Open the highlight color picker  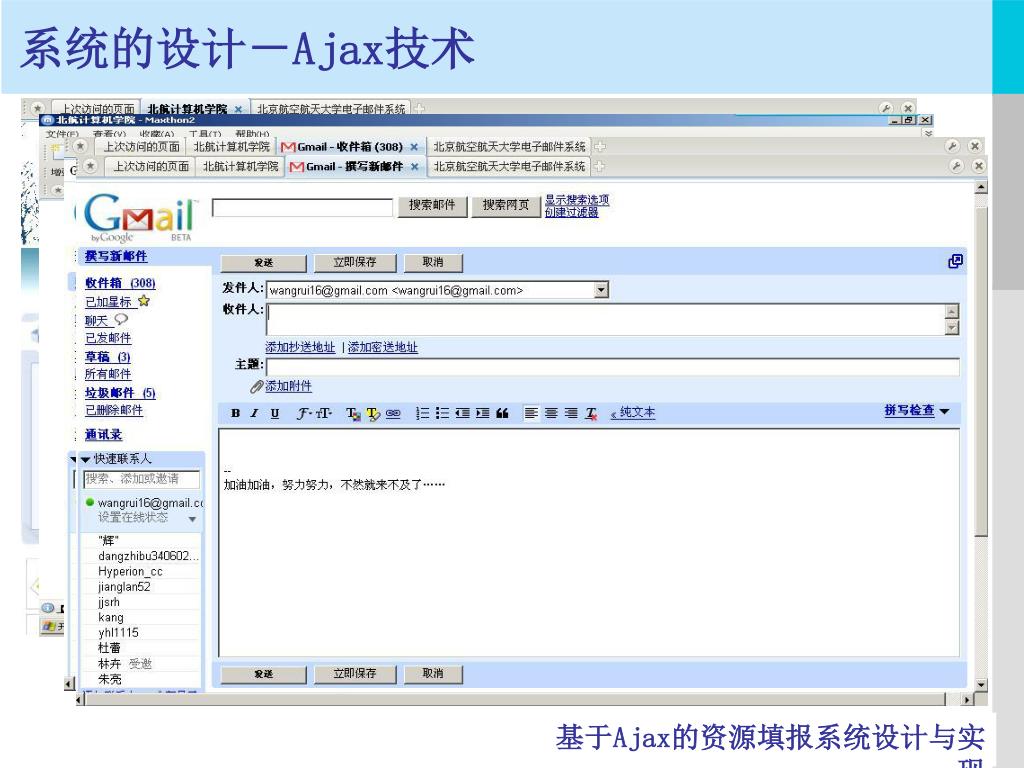pos(373,413)
